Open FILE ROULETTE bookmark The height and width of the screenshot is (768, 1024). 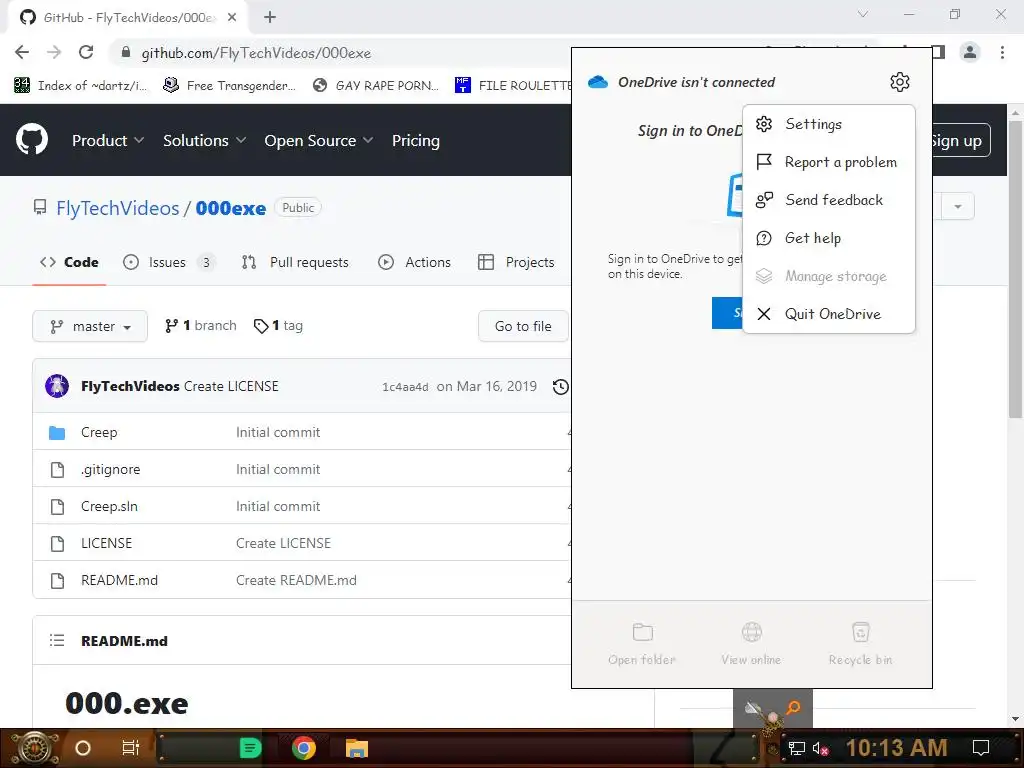click(x=515, y=86)
